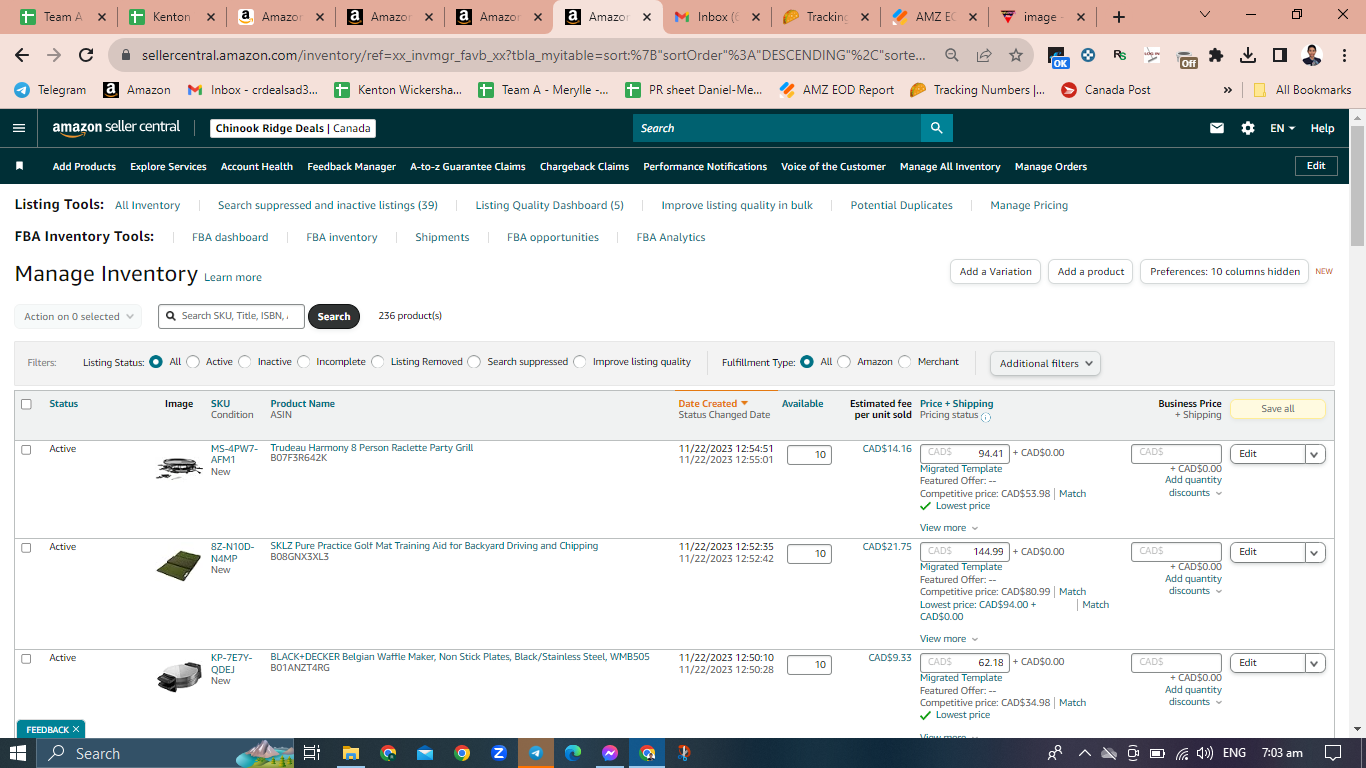Open the settings gear icon
The image size is (1366, 768).
coord(1248,128)
